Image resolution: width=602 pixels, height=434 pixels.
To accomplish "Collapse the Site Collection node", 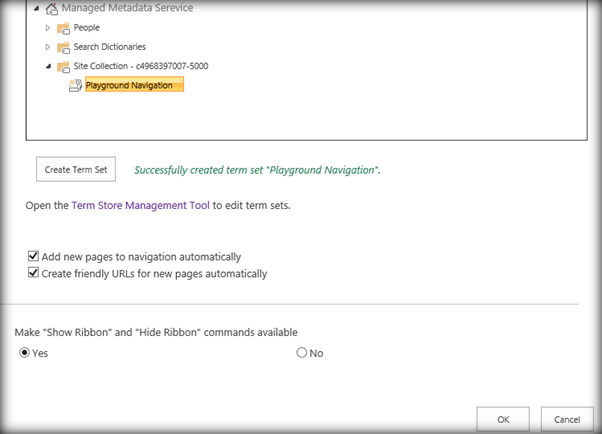I will click(x=48, y=66).
